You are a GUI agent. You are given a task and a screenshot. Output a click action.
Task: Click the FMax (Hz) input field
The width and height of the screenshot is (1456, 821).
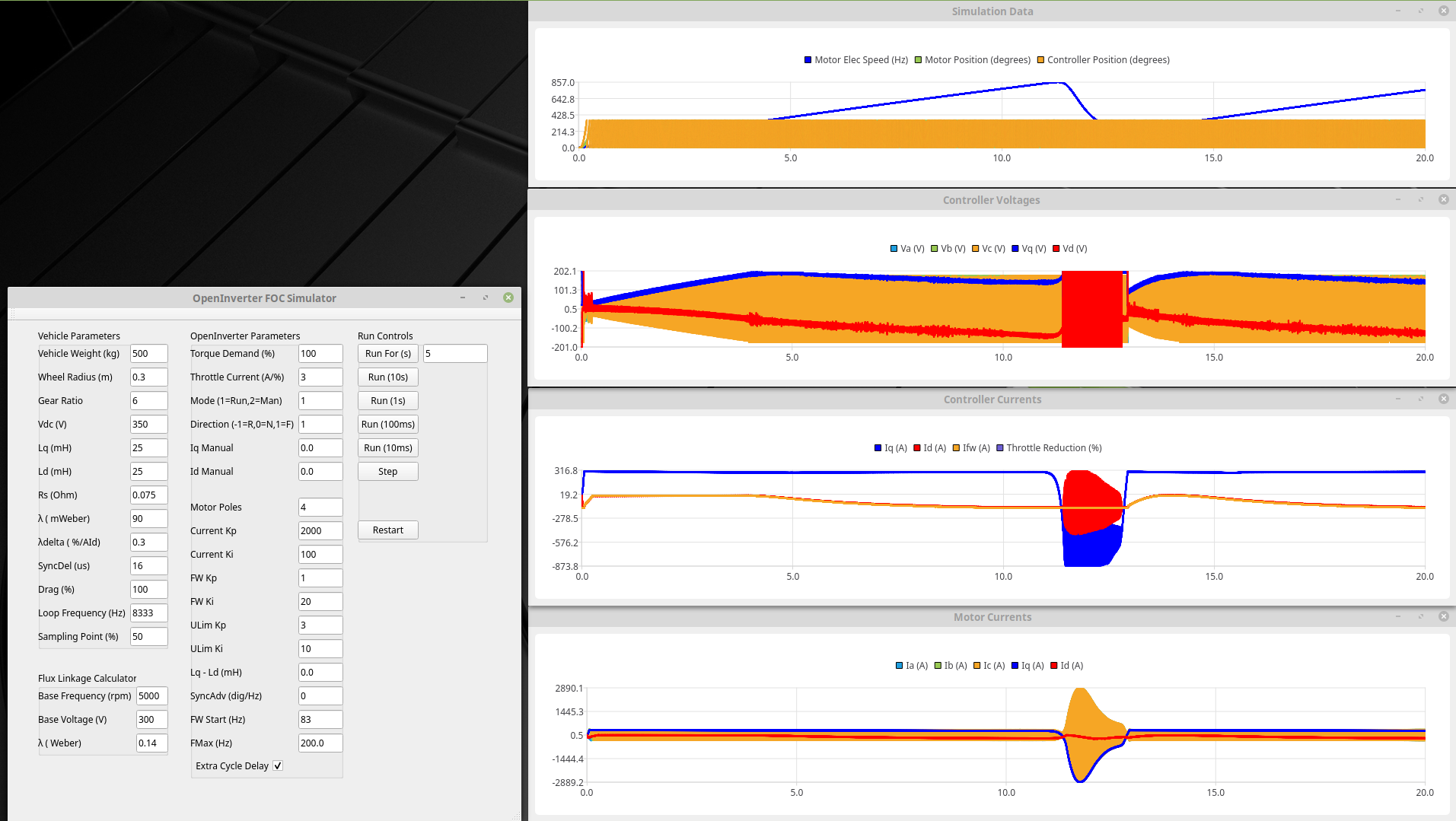pos(320,743)
